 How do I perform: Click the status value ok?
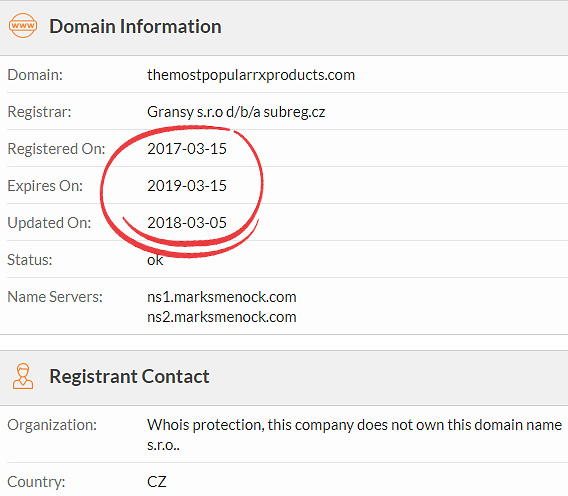155,260
